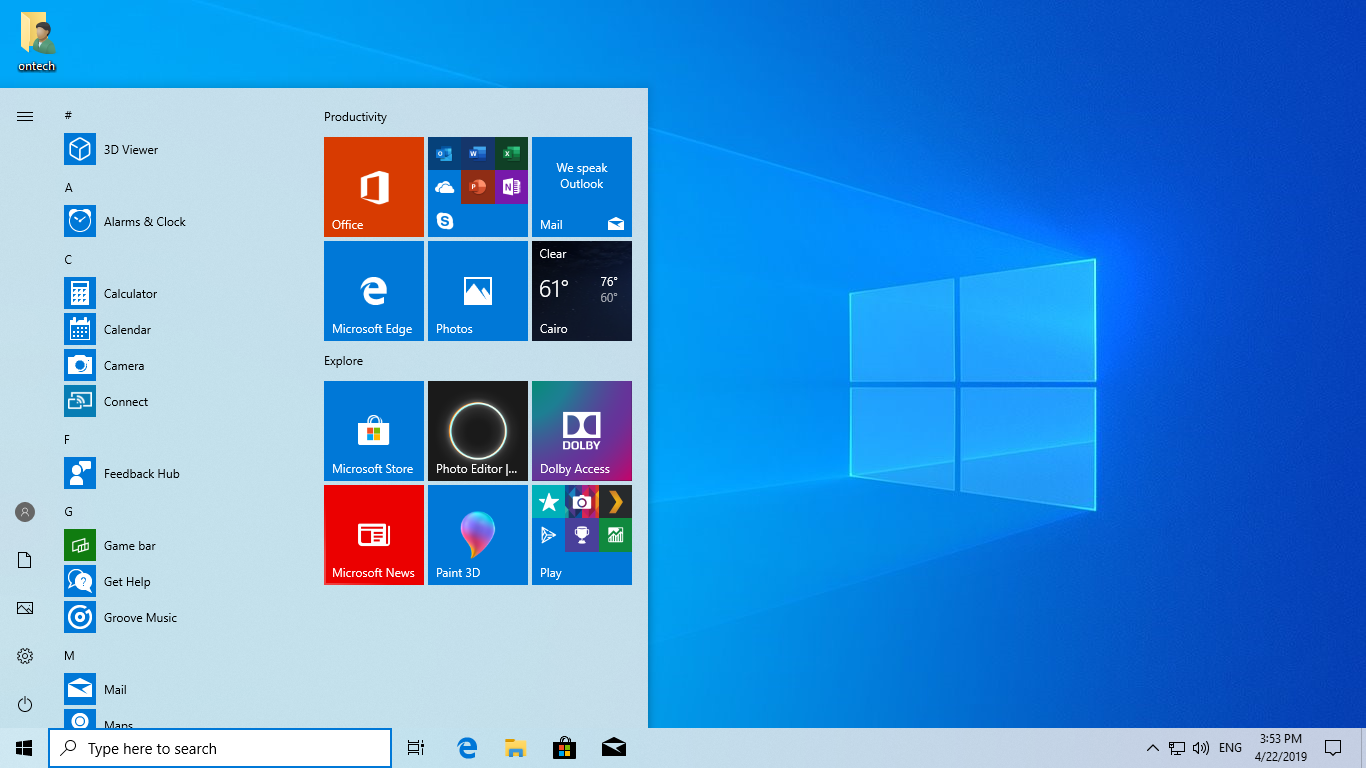Screen dimensions: 1366x768
Task: Open network status in system tray
Action: (x=1177, y=748)
